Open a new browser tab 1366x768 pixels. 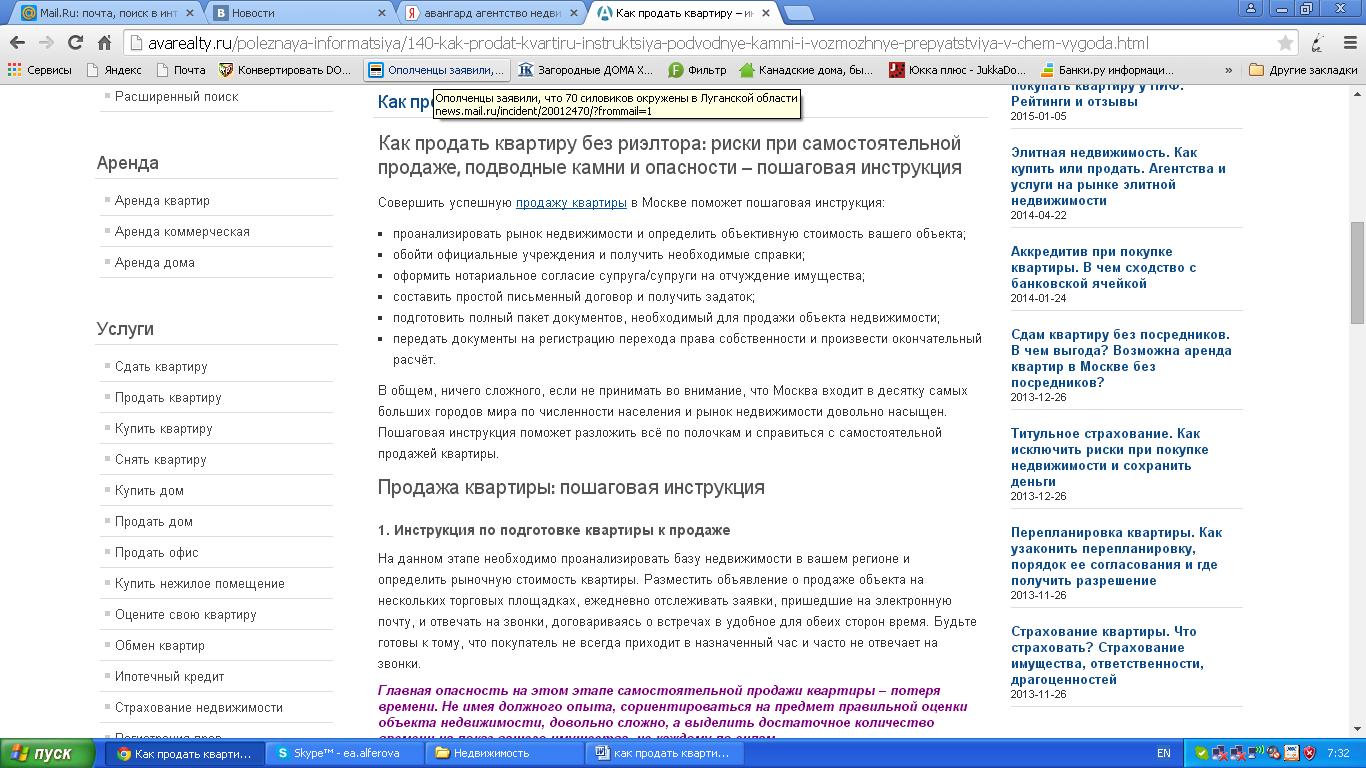[799, 13]
